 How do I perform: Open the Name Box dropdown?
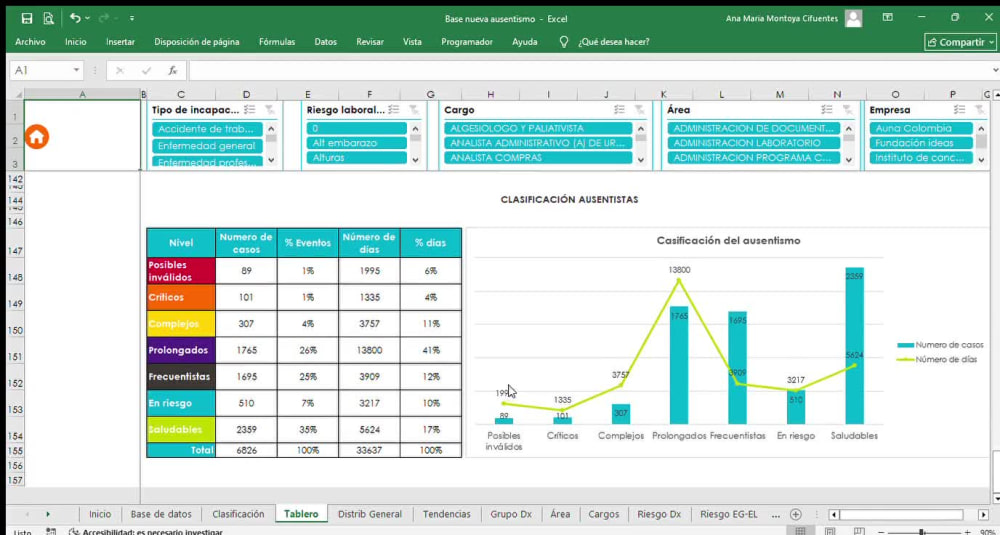pyautogui.click(x=77, y=70)
